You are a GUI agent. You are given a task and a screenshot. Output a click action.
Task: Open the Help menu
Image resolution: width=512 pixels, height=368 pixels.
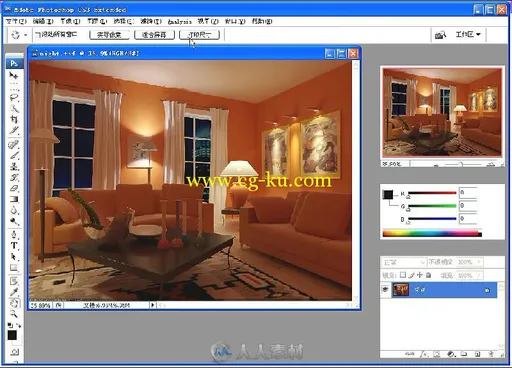click(262, 21)
